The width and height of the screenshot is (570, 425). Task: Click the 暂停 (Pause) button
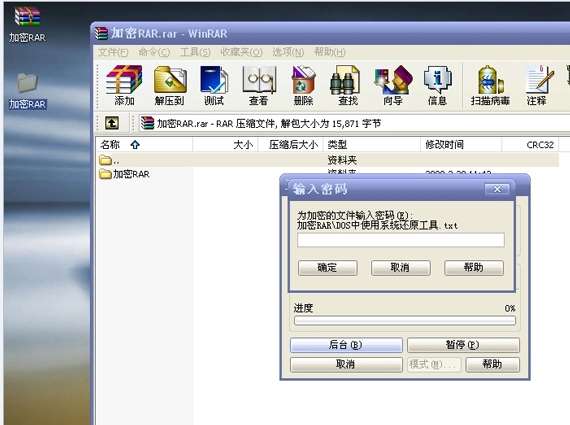point(463,345)
